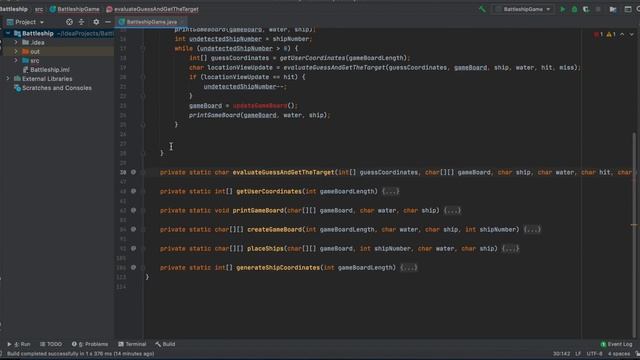Expand folded body of createGameBoard method

[x=532, y=229]
